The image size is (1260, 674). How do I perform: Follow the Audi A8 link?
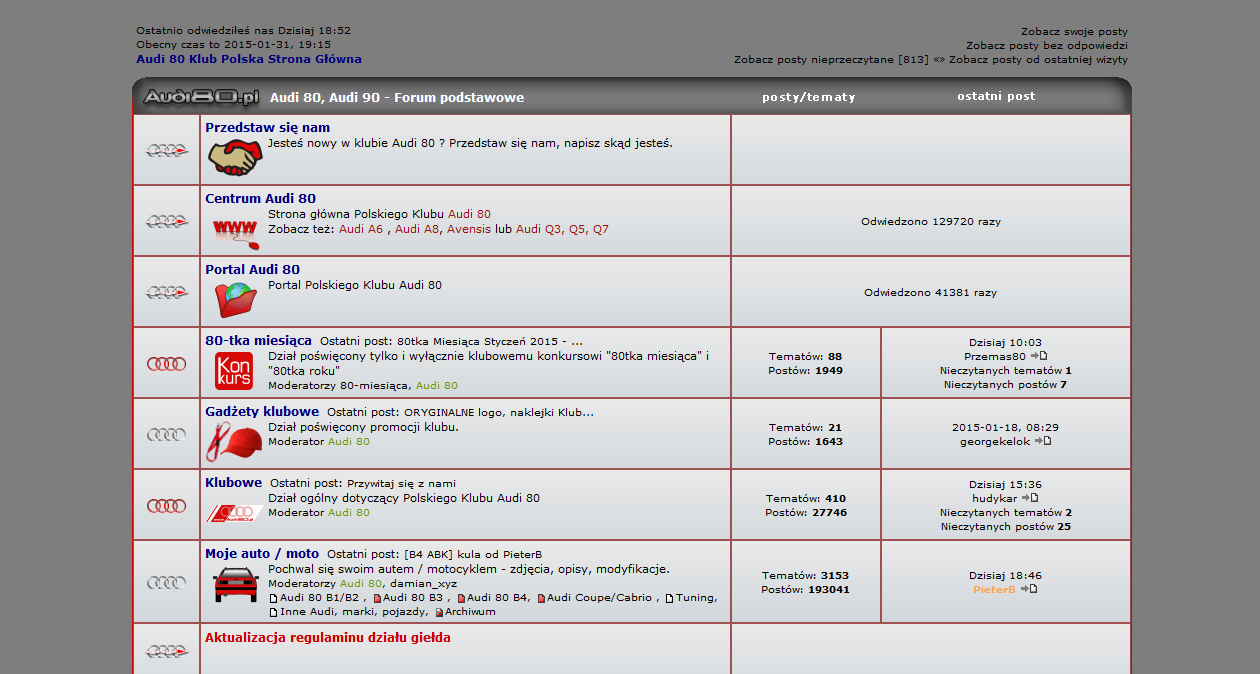417,229
